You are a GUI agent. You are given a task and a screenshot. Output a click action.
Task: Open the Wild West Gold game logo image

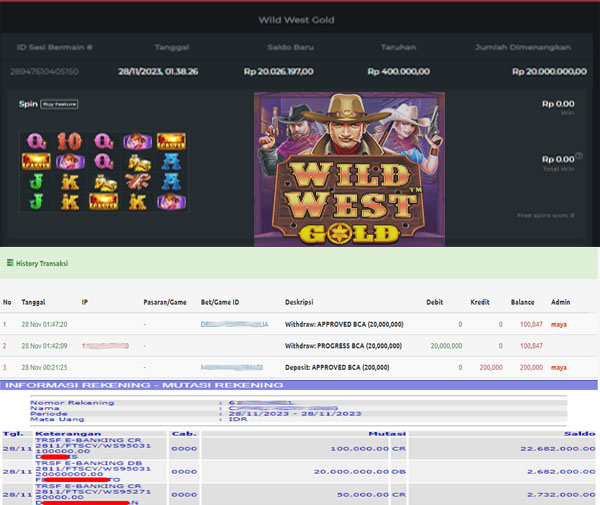click(349, 169)
